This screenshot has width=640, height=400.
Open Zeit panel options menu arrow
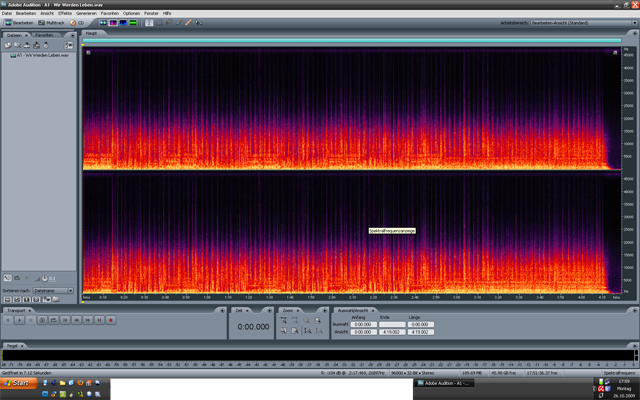[x=269, y=311]
